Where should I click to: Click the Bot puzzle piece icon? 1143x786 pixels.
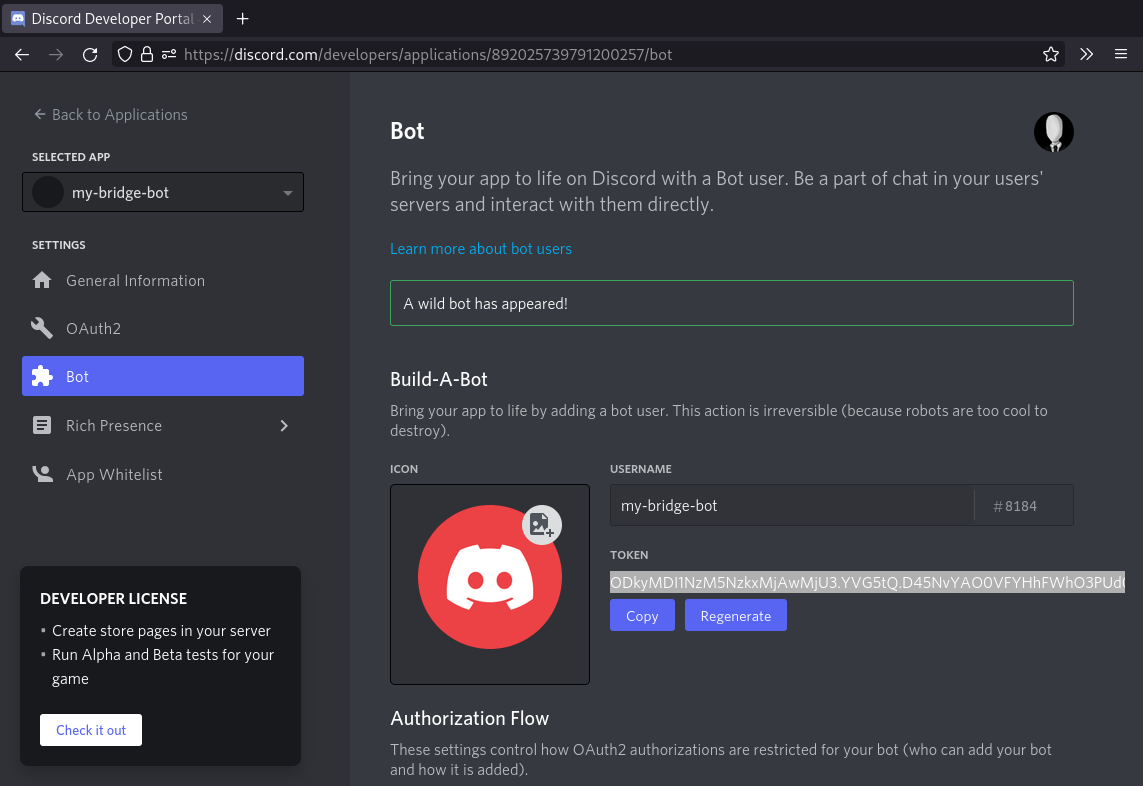coord(42,376)
